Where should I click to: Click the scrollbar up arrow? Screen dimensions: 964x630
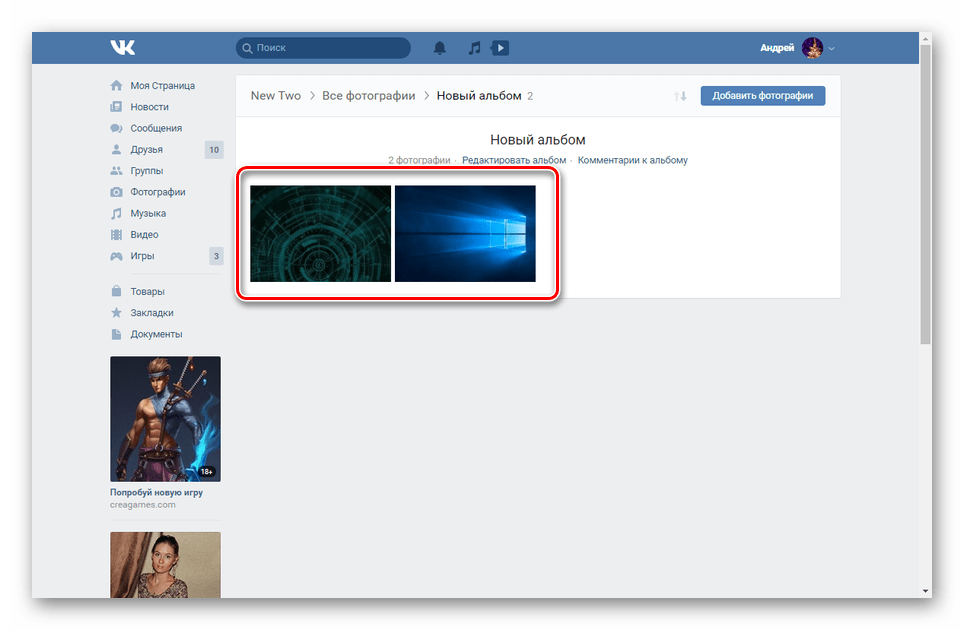pyautogui.click(x=925, y=39)
